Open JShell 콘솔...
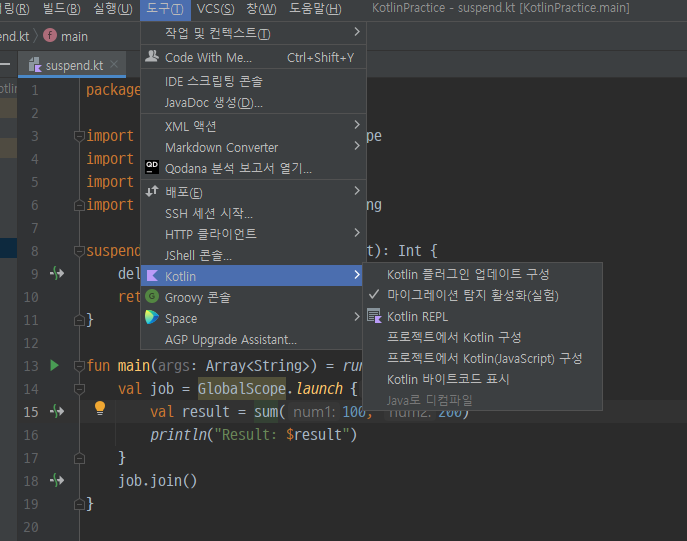Image resolution: width=687 pixels, height=541 pixels. coord(253,255)
